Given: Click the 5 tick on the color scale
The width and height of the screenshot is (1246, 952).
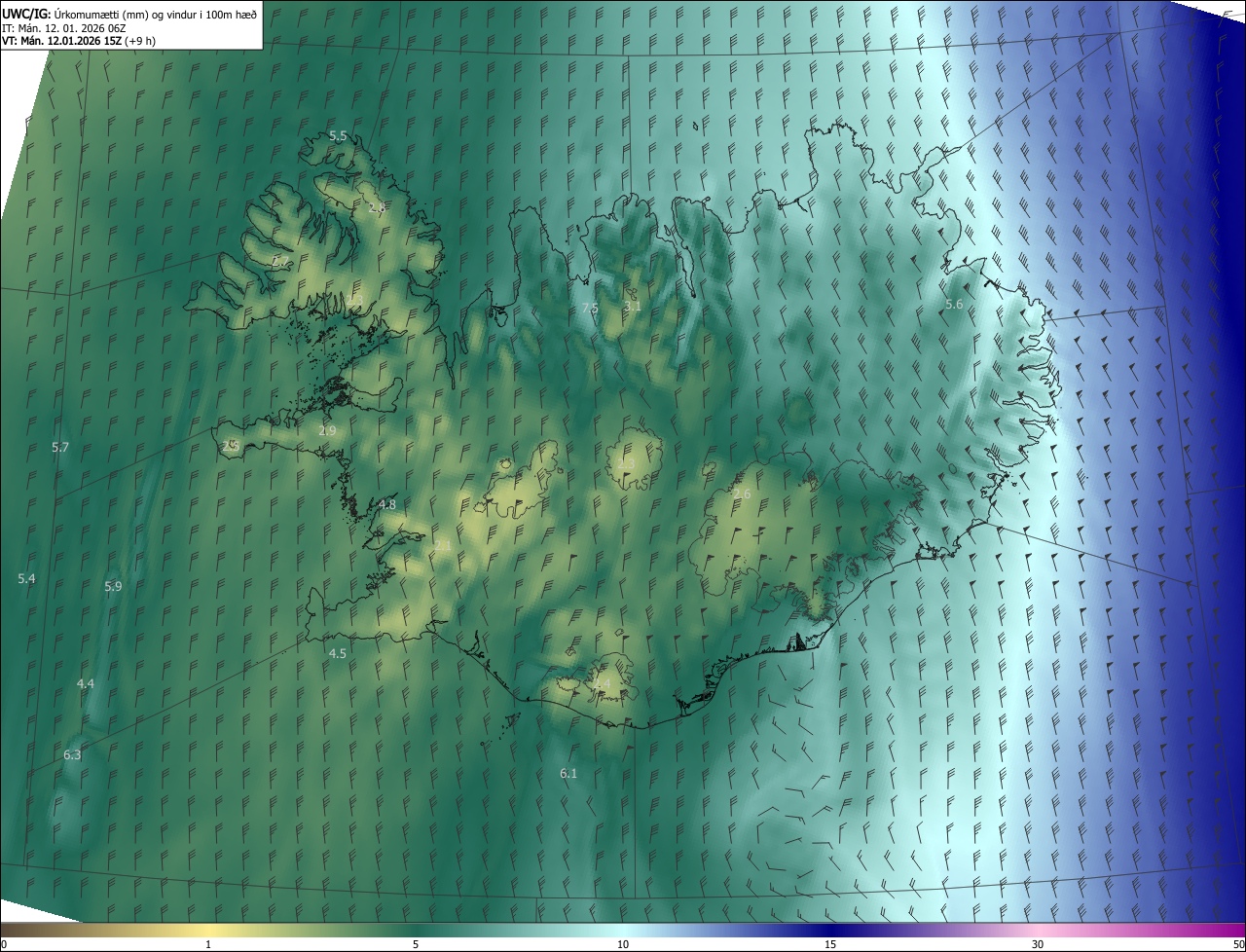Looking at the screenshot, I should [x=416, y=944].
